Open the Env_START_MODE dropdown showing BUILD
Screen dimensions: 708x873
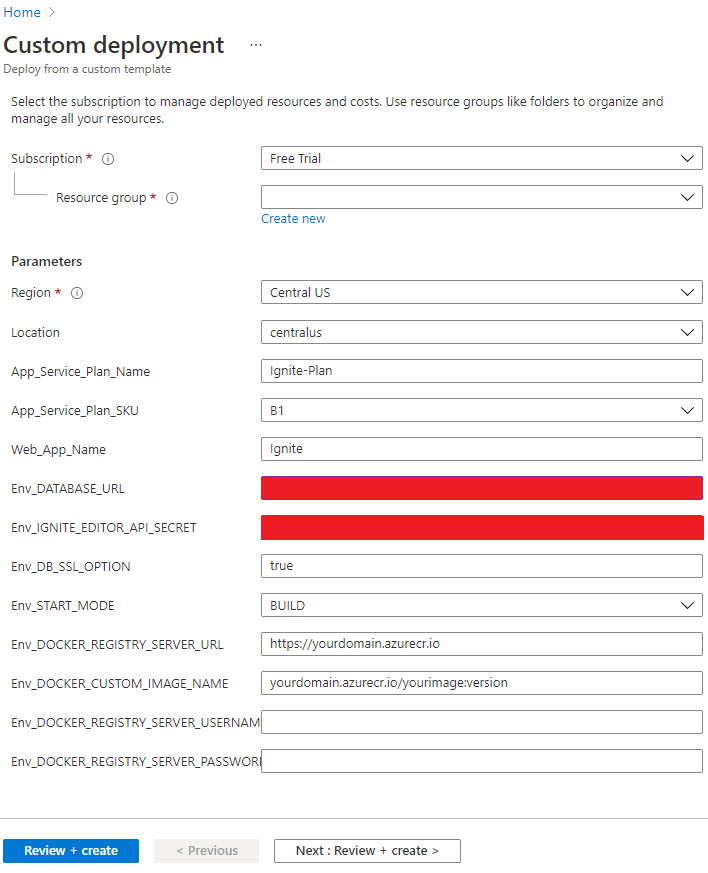481,605
